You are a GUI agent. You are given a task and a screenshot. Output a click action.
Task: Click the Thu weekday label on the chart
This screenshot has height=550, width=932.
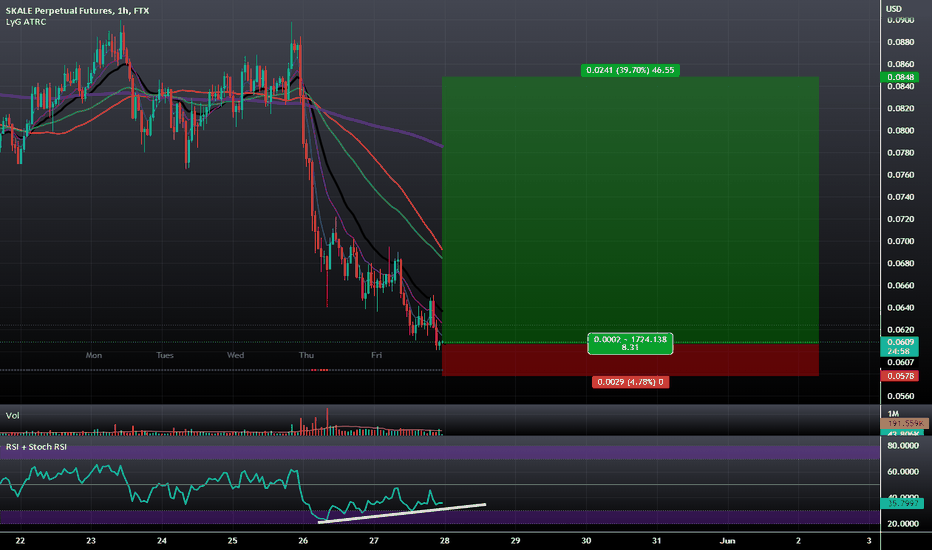306,355
